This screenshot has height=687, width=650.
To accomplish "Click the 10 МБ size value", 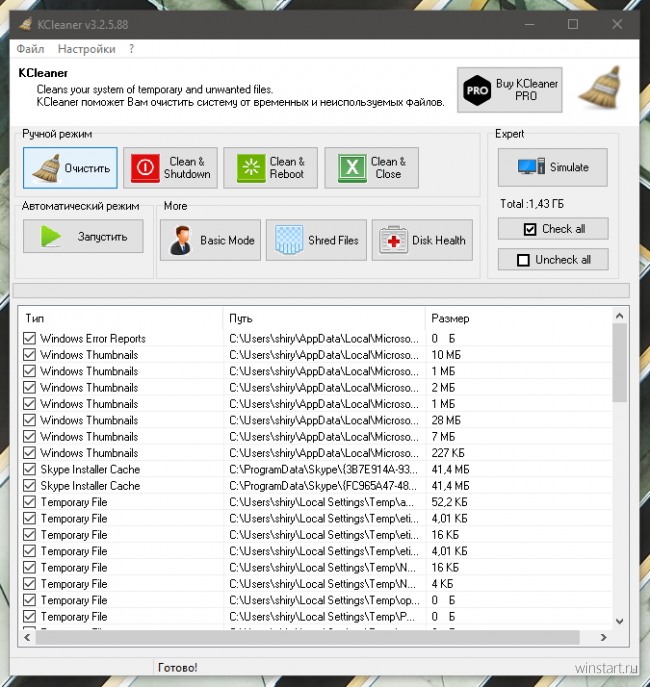I will point(446,354).
